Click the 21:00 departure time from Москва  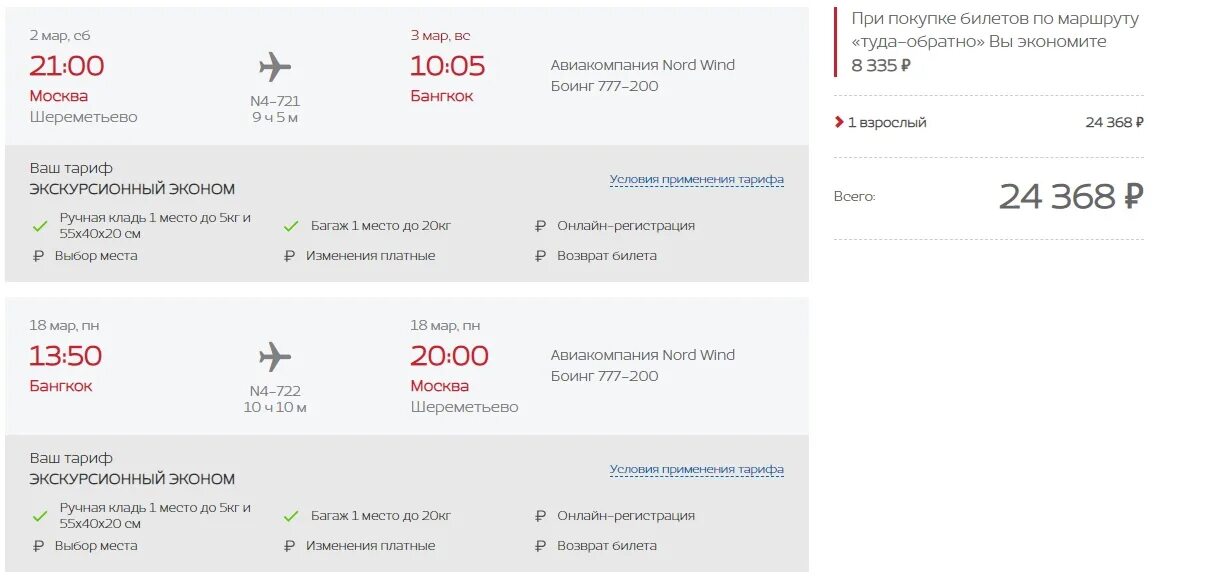67,66
